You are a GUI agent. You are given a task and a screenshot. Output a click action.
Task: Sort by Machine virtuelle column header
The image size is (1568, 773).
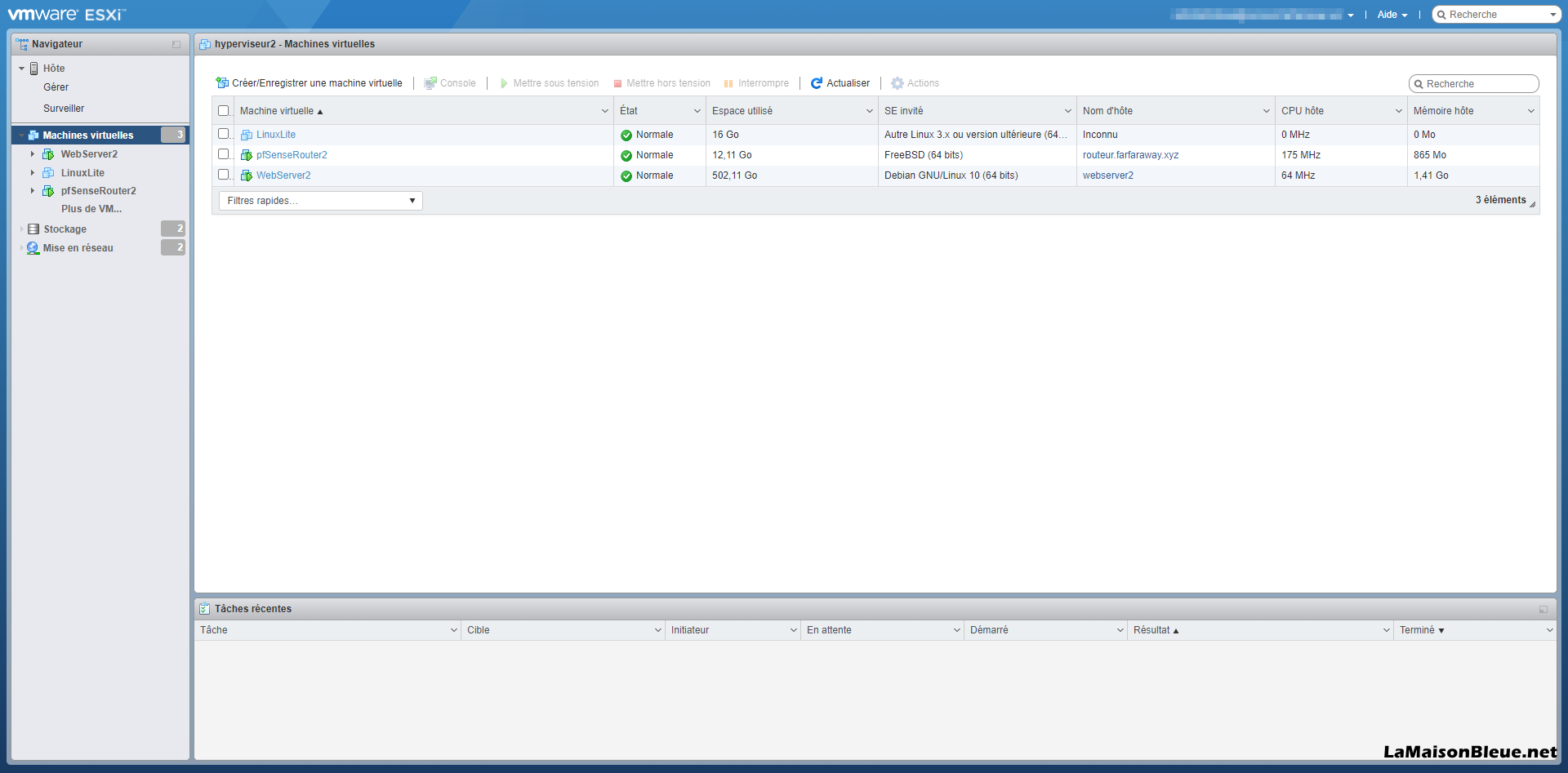pyautogui.click(x=277, y=111)
